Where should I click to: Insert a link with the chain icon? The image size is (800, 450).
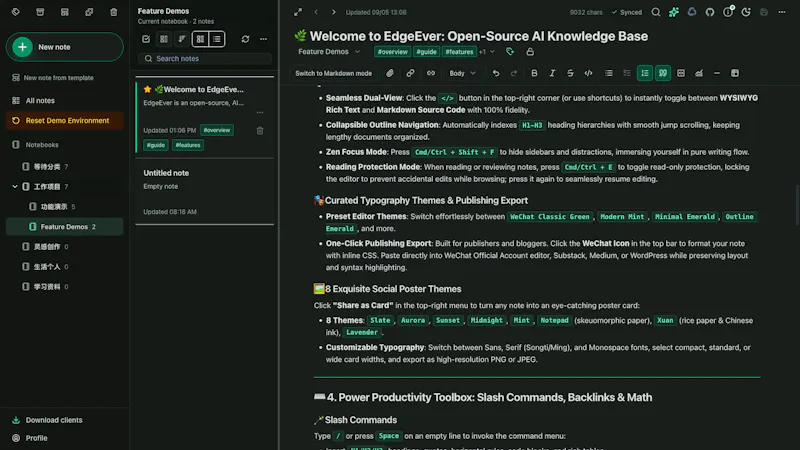pyautogui.click(x=410, y=73)
